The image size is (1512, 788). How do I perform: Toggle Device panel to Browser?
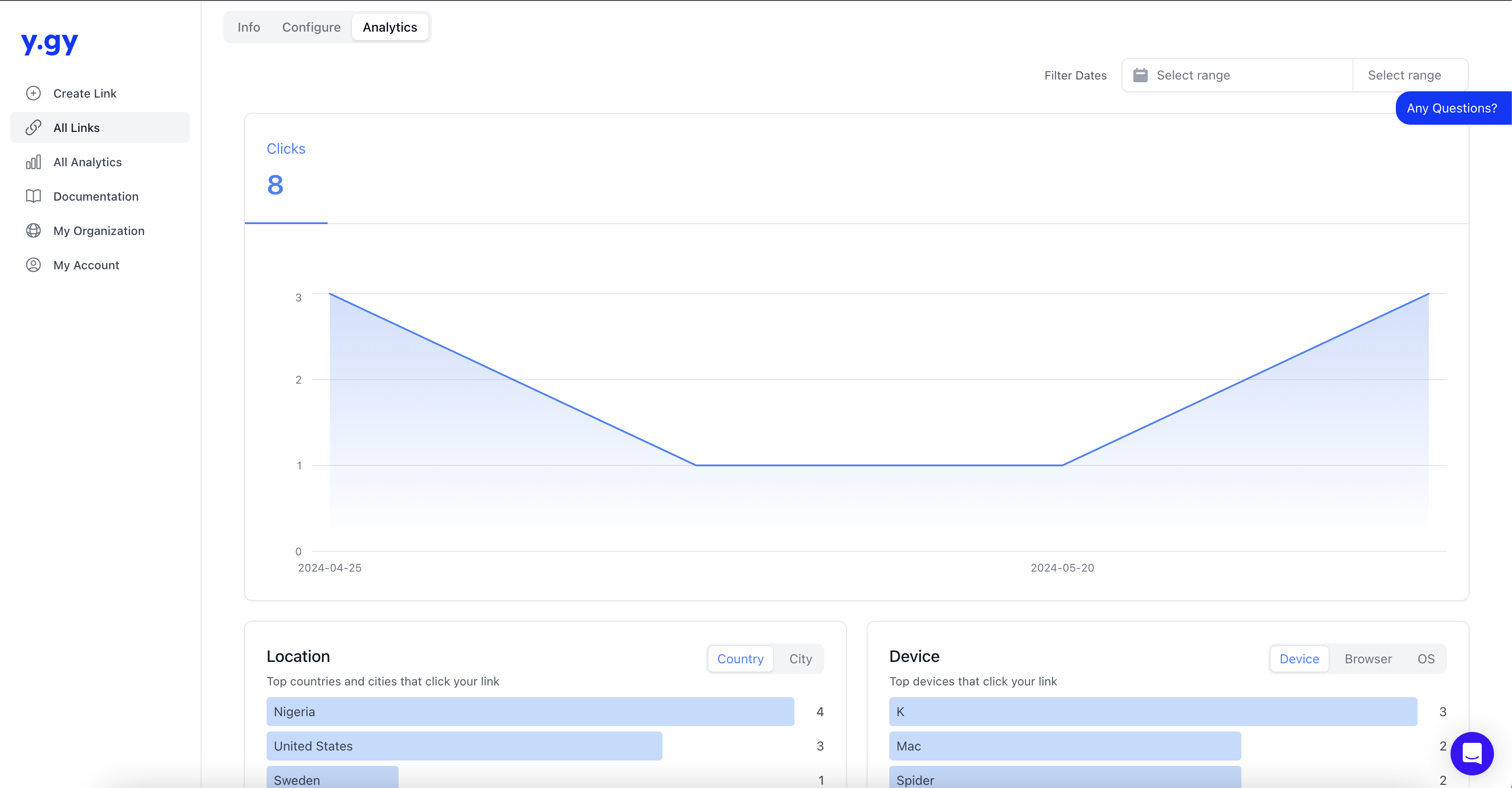[1368, 659]
